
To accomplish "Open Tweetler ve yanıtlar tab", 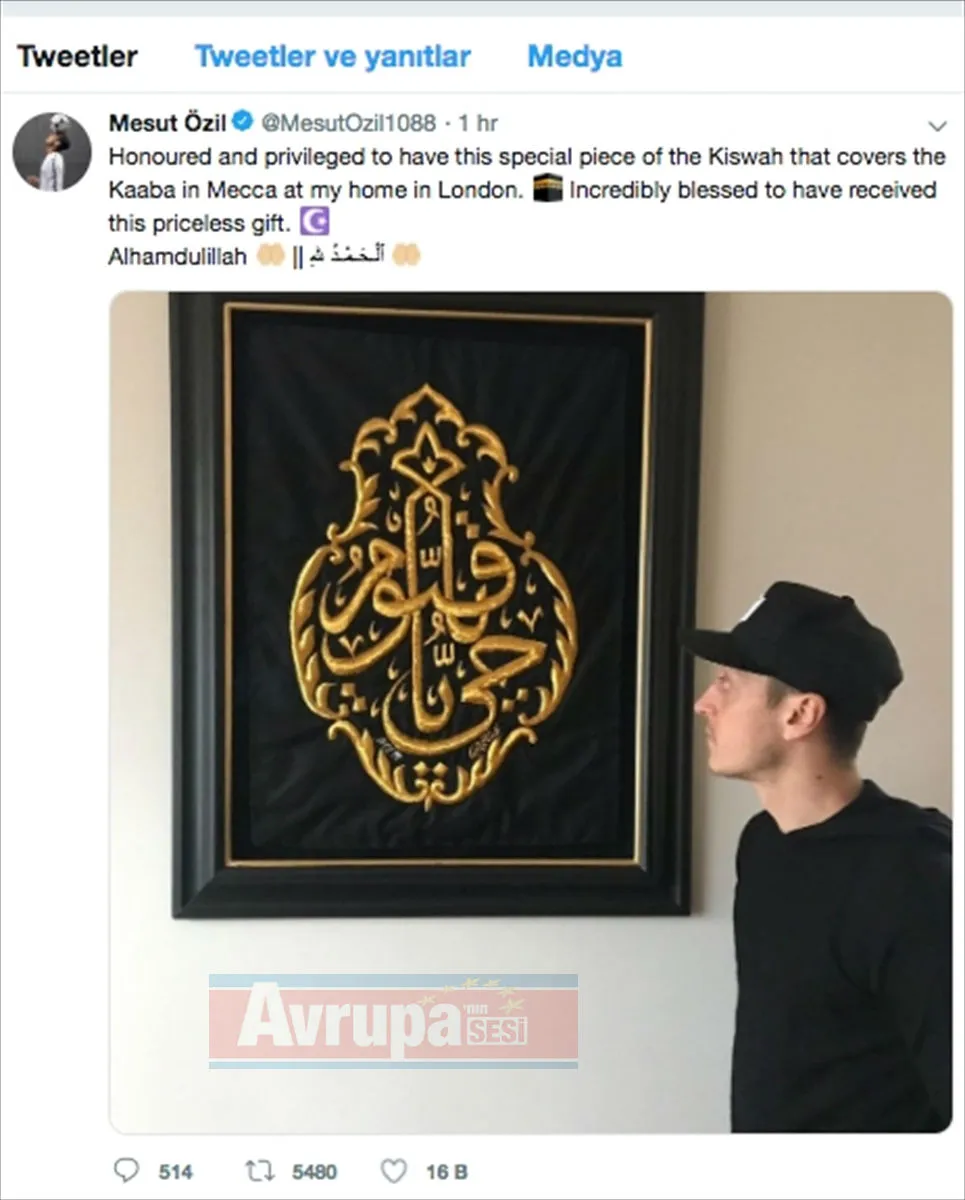I will point(332,56).
